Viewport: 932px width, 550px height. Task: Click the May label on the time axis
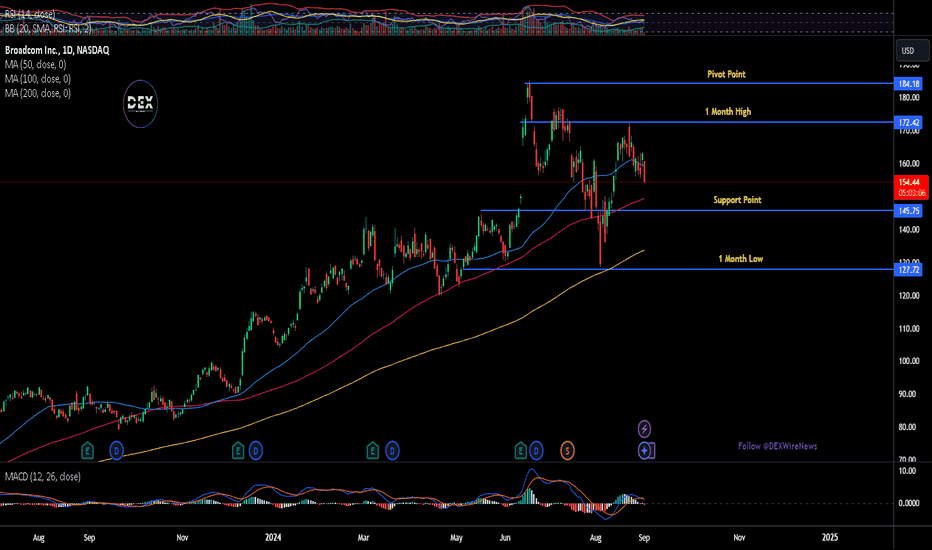[456, 538]
